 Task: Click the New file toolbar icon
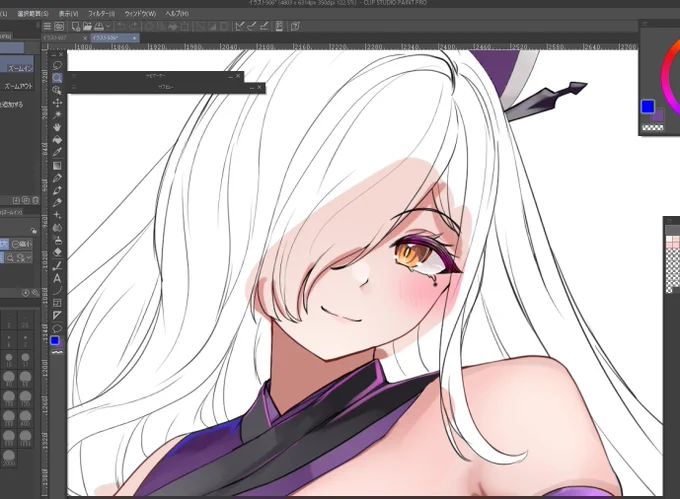tap(75, 26)
